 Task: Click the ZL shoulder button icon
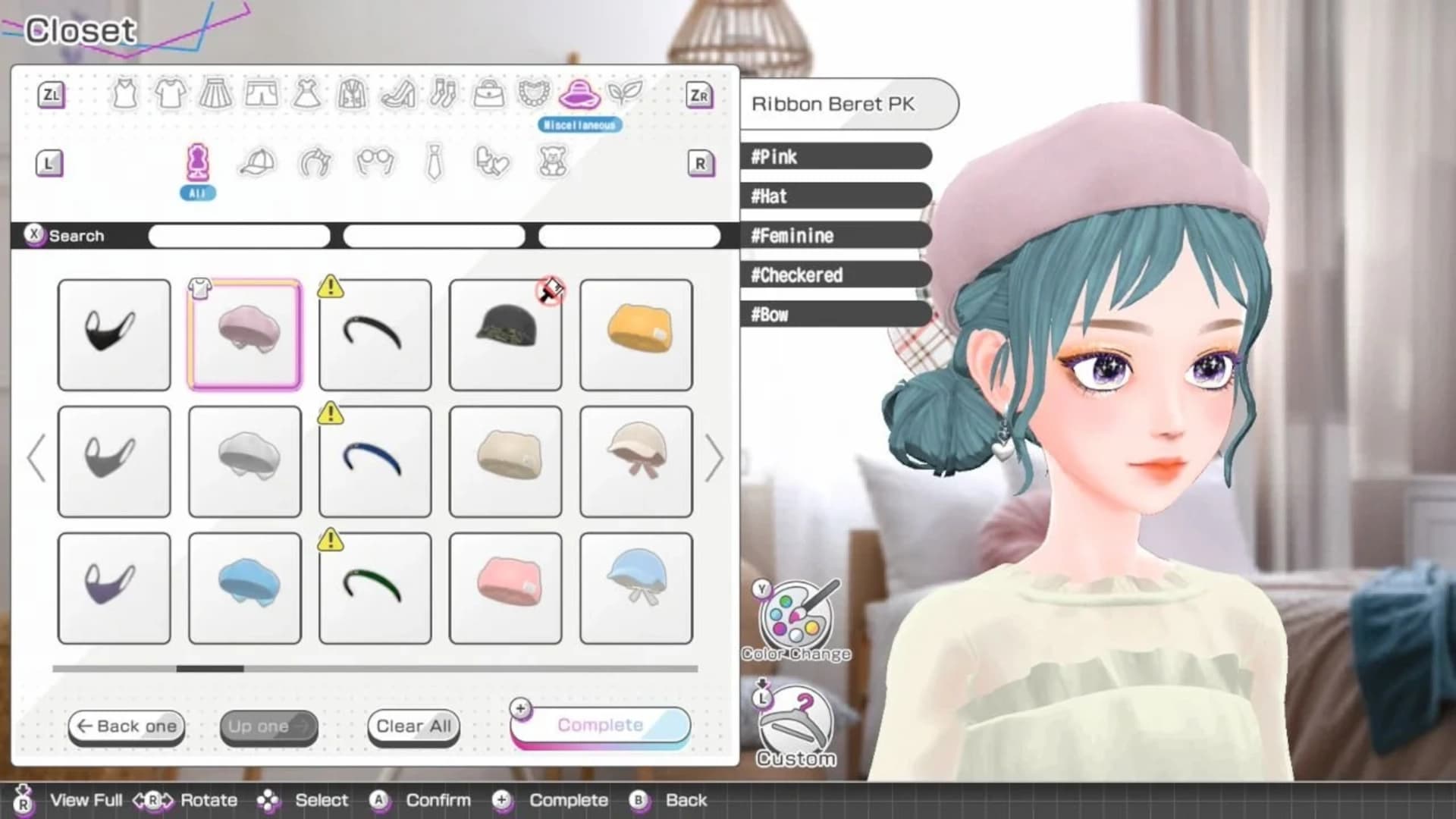[x=51, y=95]
